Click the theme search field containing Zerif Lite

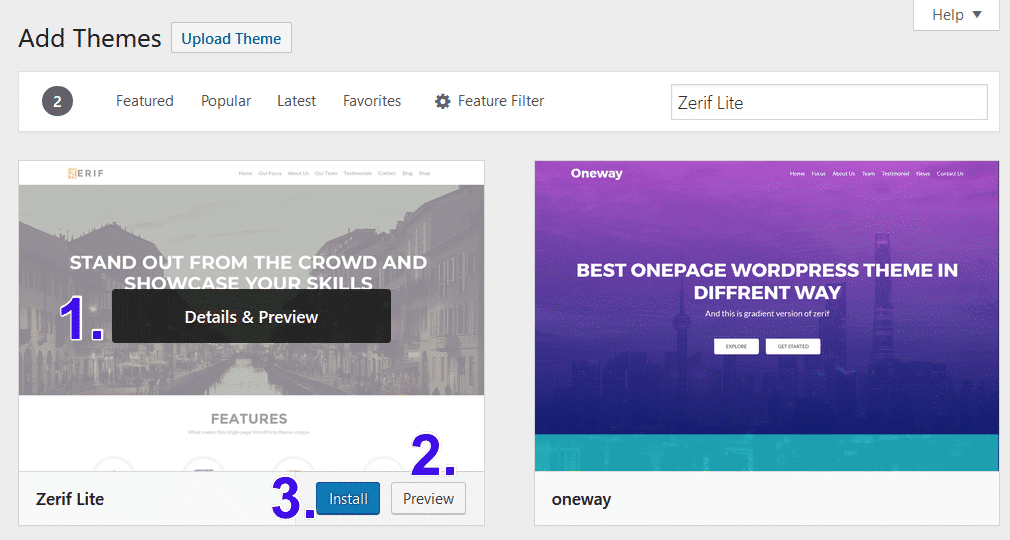(828, 102)
